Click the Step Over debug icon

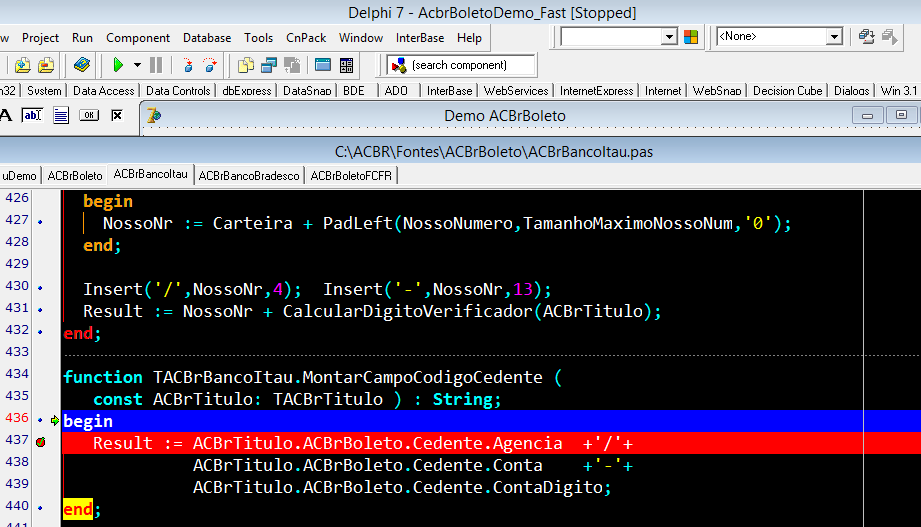(210, 65)
